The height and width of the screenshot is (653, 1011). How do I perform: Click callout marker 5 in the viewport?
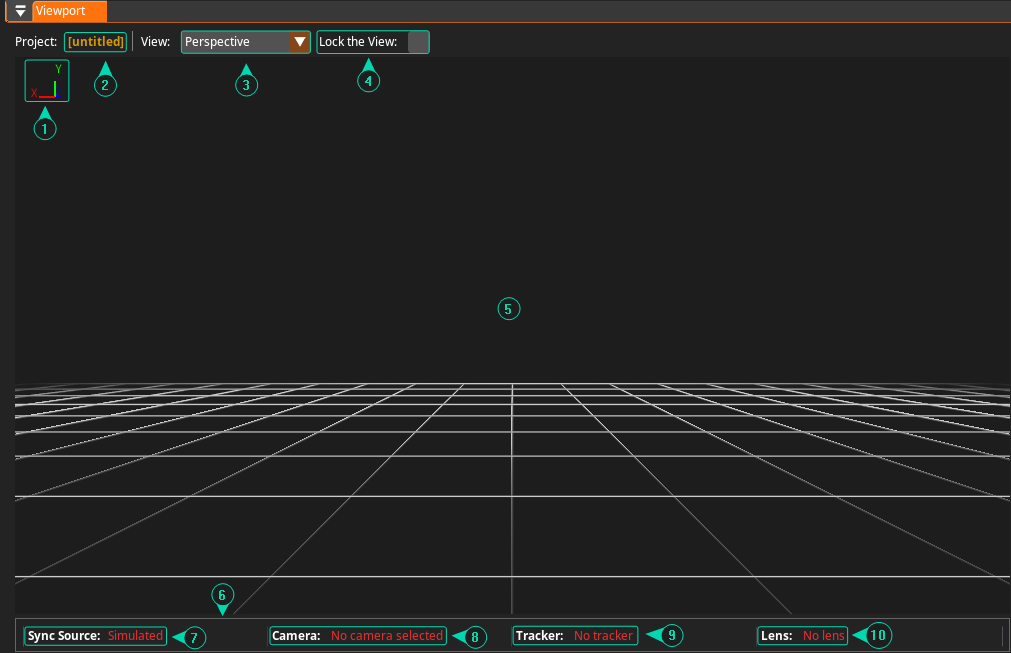pos(508,309)
